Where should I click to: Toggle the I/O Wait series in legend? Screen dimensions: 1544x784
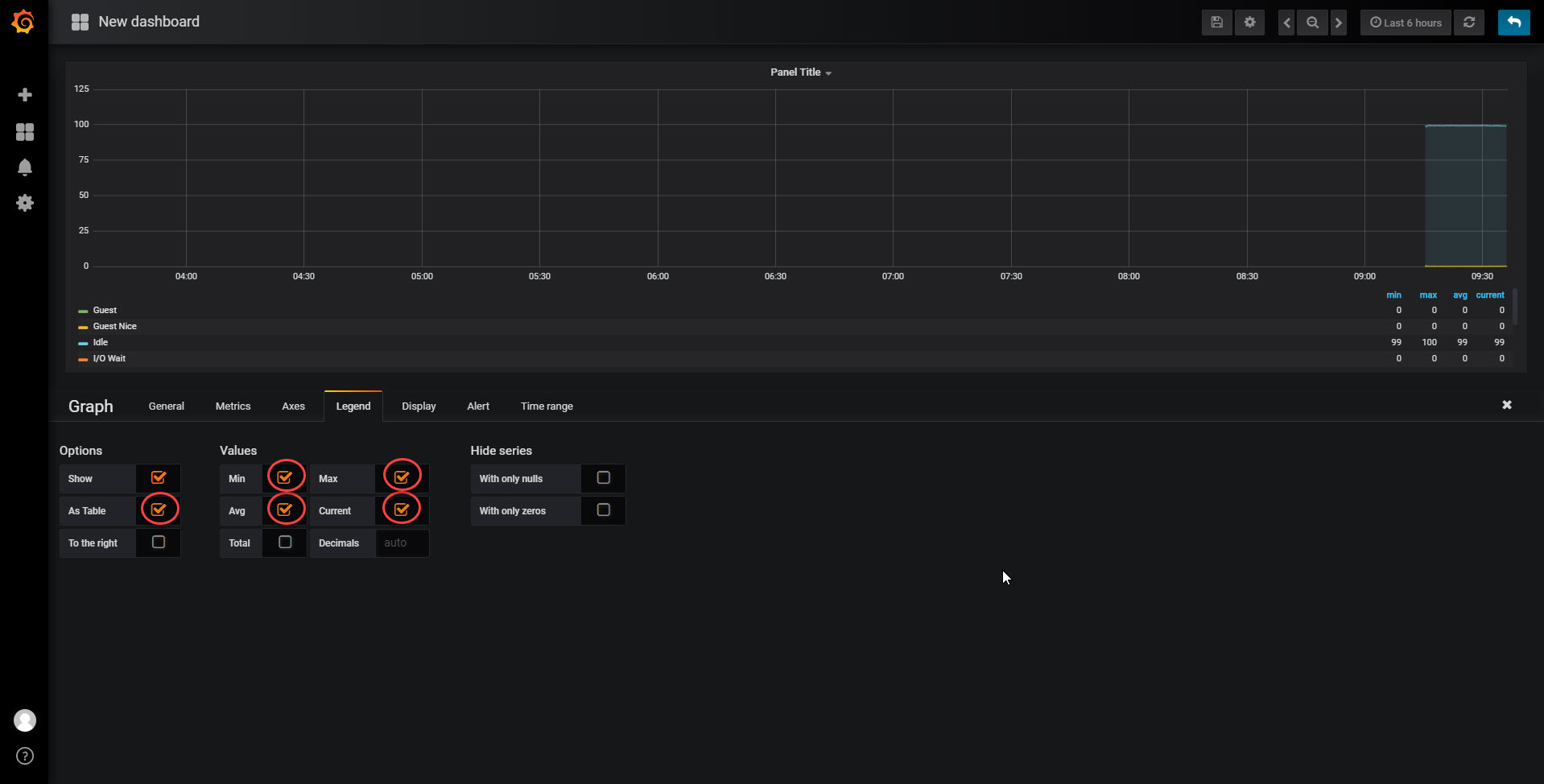109,358
